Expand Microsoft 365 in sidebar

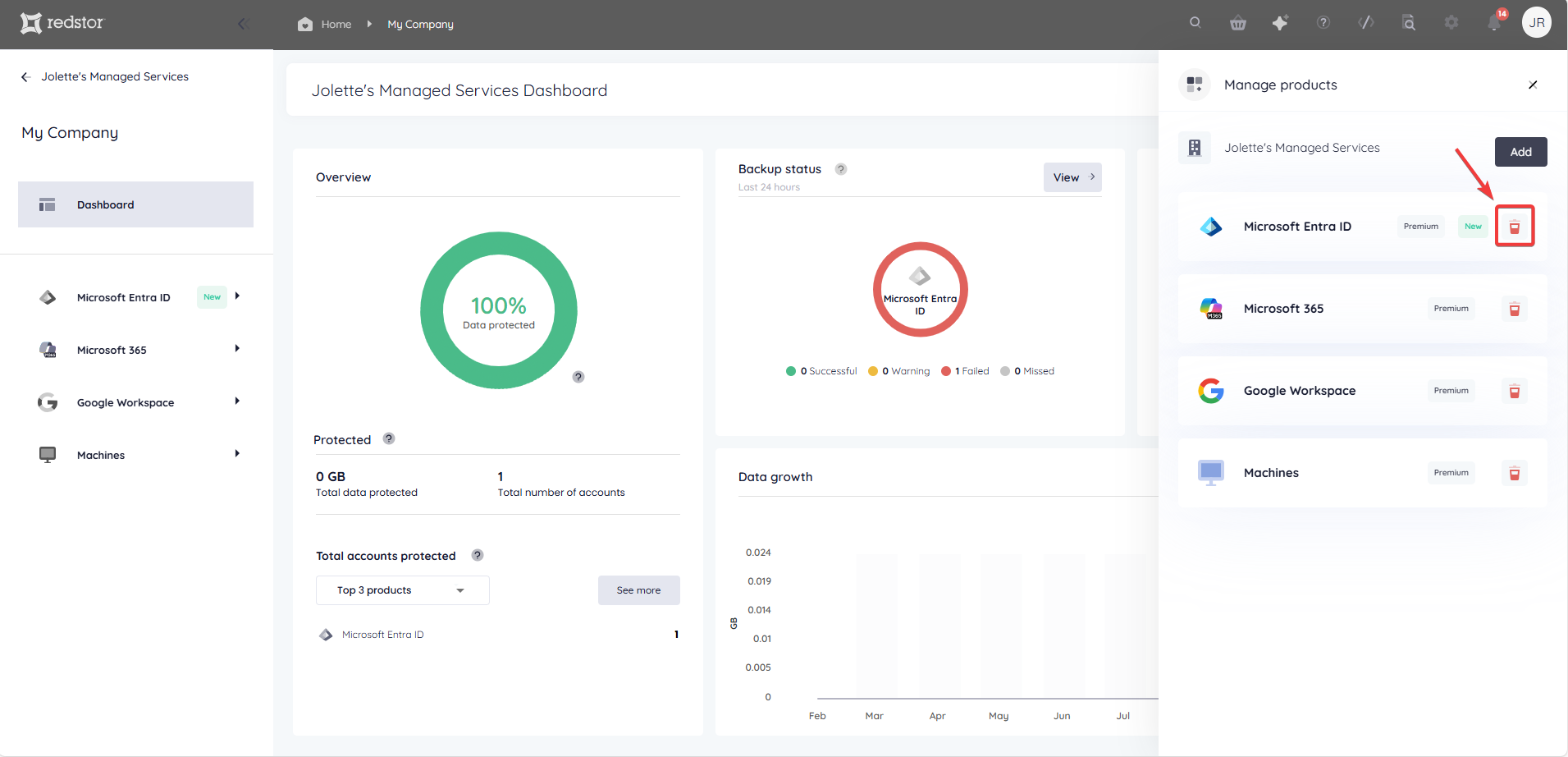click(237, 349)
